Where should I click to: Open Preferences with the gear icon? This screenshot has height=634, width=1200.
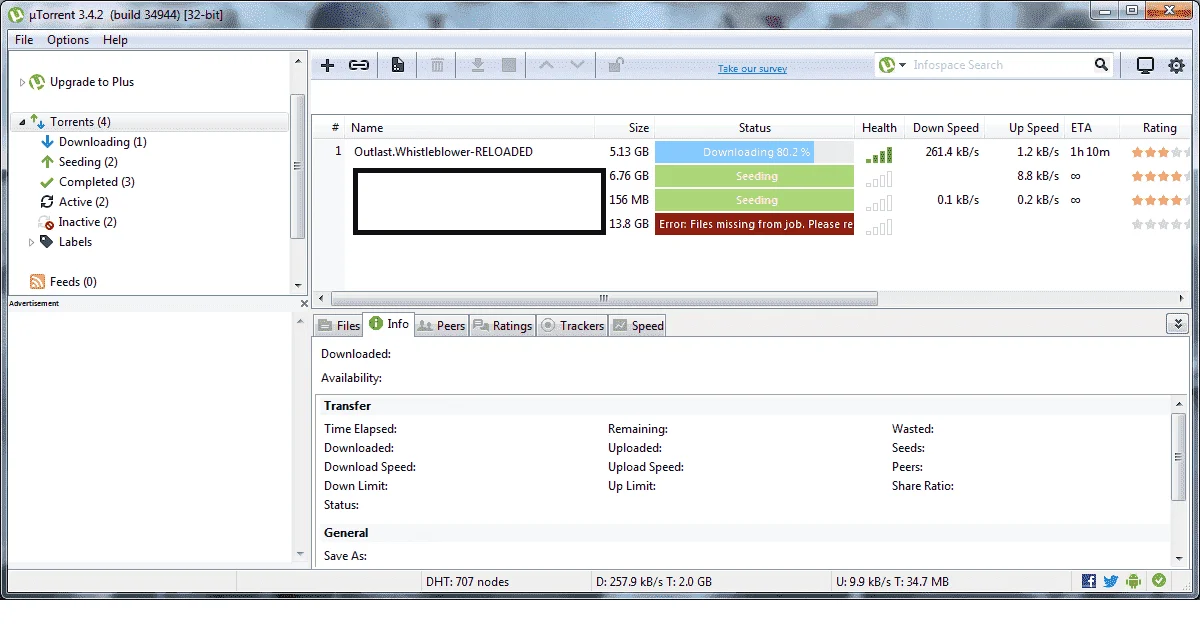tap(1176, 65)
